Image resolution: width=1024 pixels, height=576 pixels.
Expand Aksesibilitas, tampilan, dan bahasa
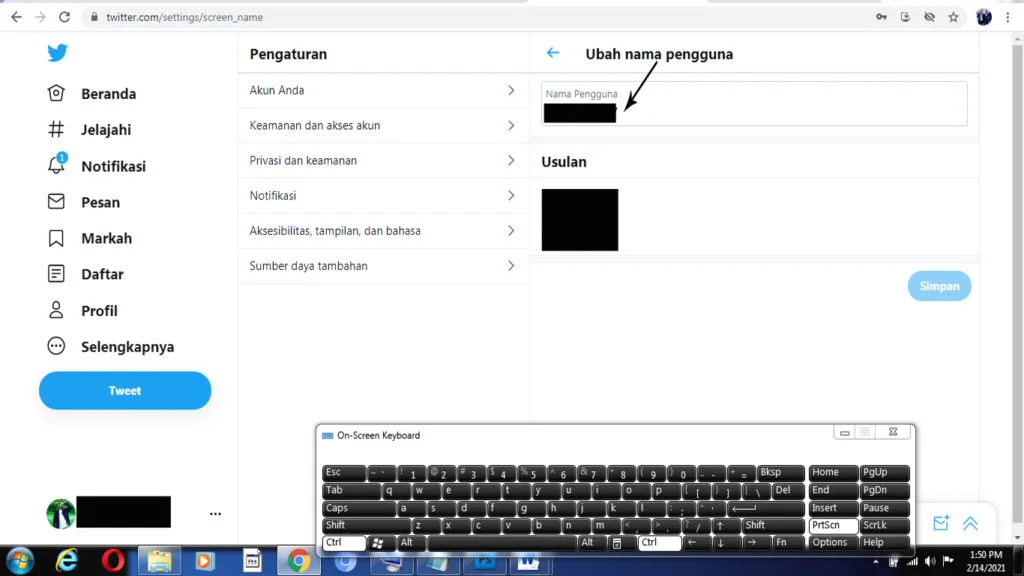click(x=383, y=231)
